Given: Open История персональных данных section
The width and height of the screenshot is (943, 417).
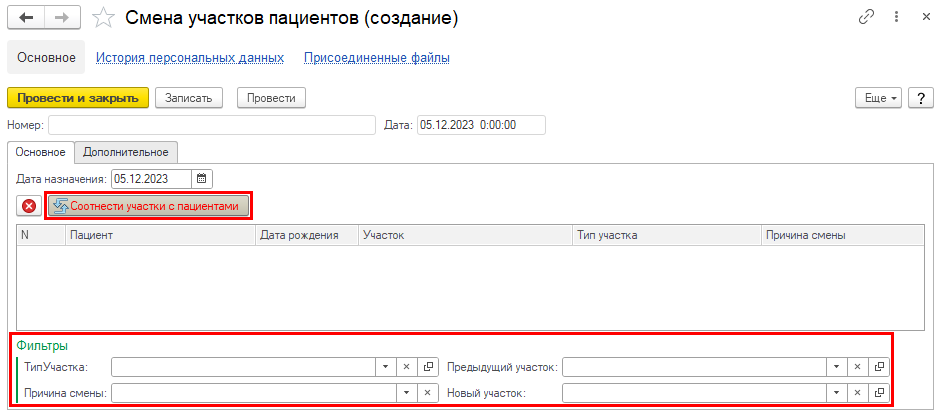Looking at the screenshot, I should click(190, 58).
